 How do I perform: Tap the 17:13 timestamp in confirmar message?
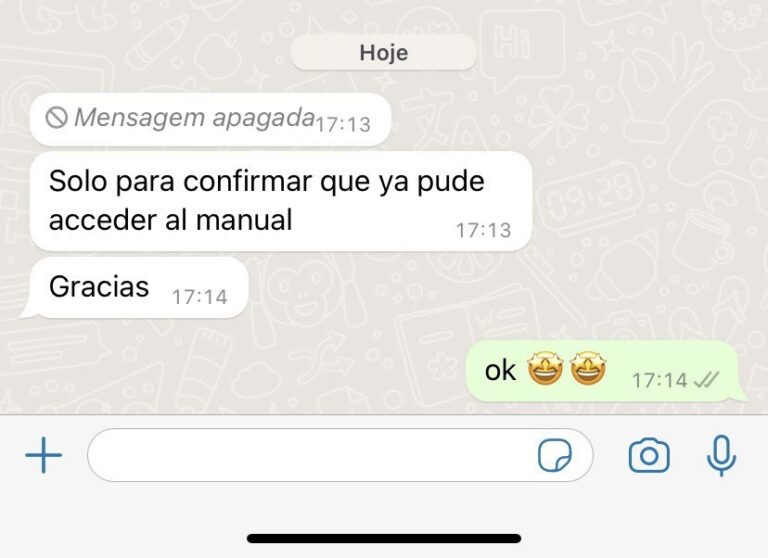tap(483, 230)
